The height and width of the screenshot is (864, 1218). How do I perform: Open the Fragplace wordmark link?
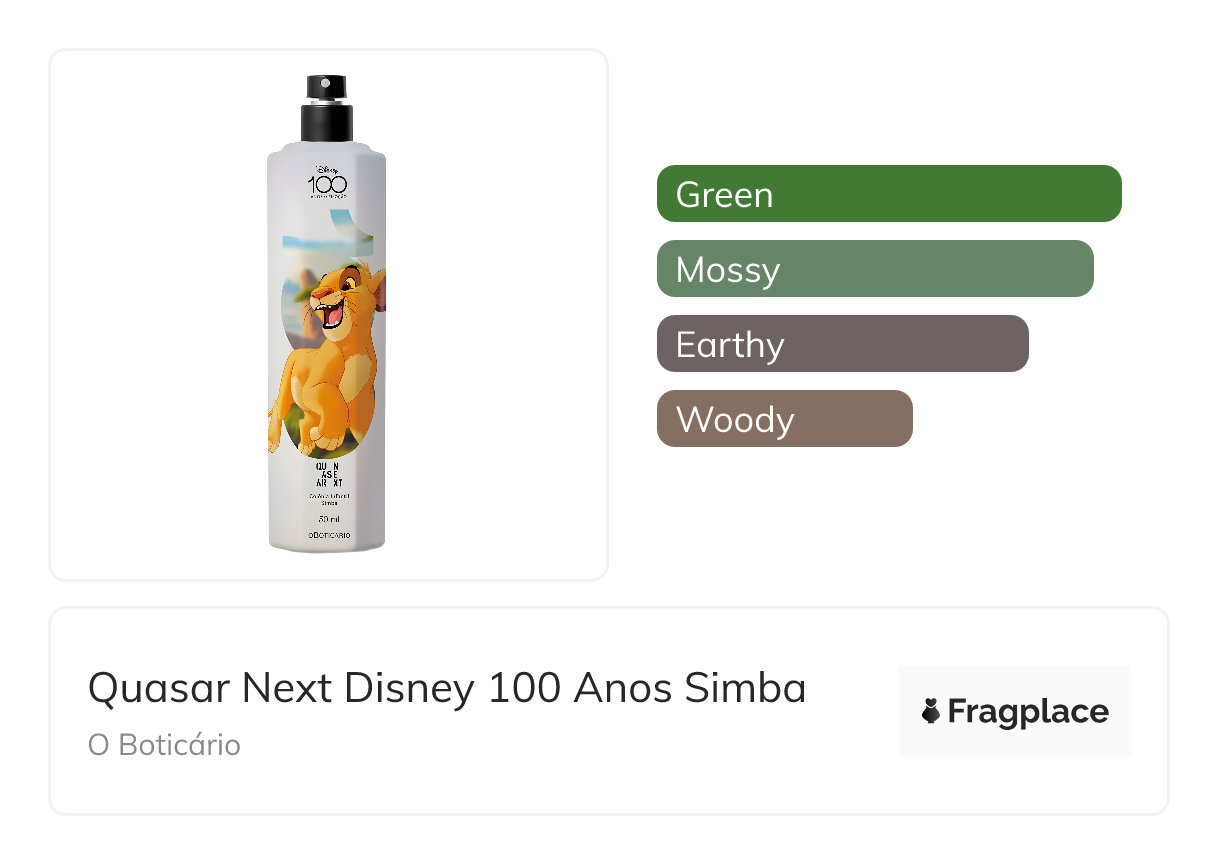pyautogui.click(x=1027, y=712)
